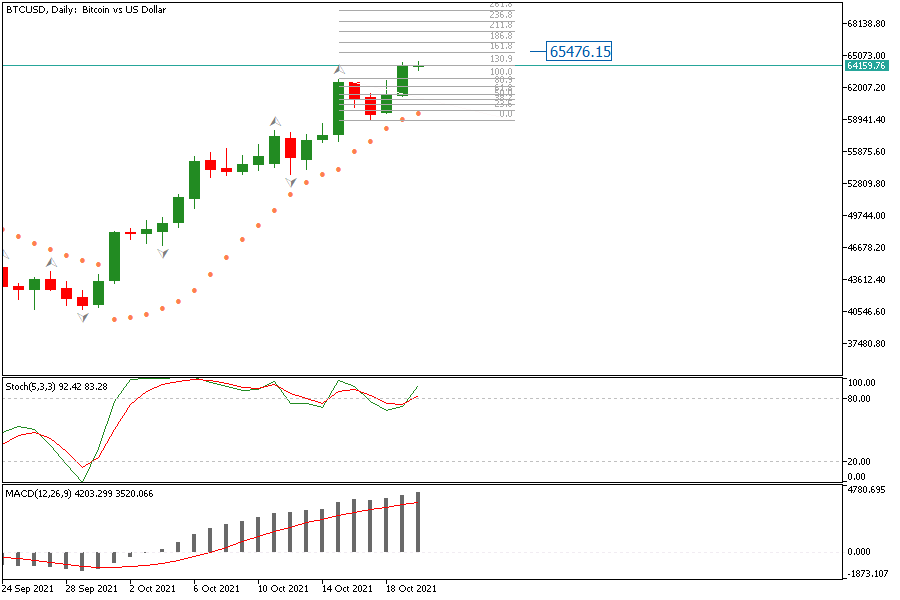Screen dimensions: 900x600
Task: Select the 211.8 Fibonacci level label
Action: click(x=501, y=25)
